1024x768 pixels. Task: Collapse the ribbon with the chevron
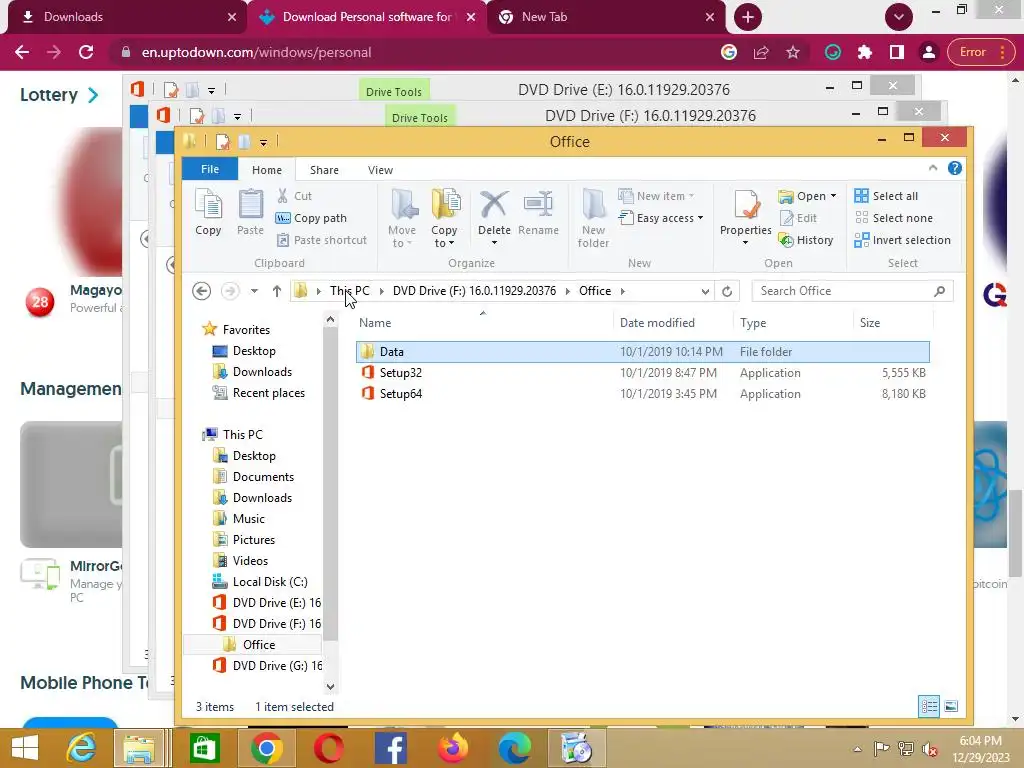click(x=933, y=168)
